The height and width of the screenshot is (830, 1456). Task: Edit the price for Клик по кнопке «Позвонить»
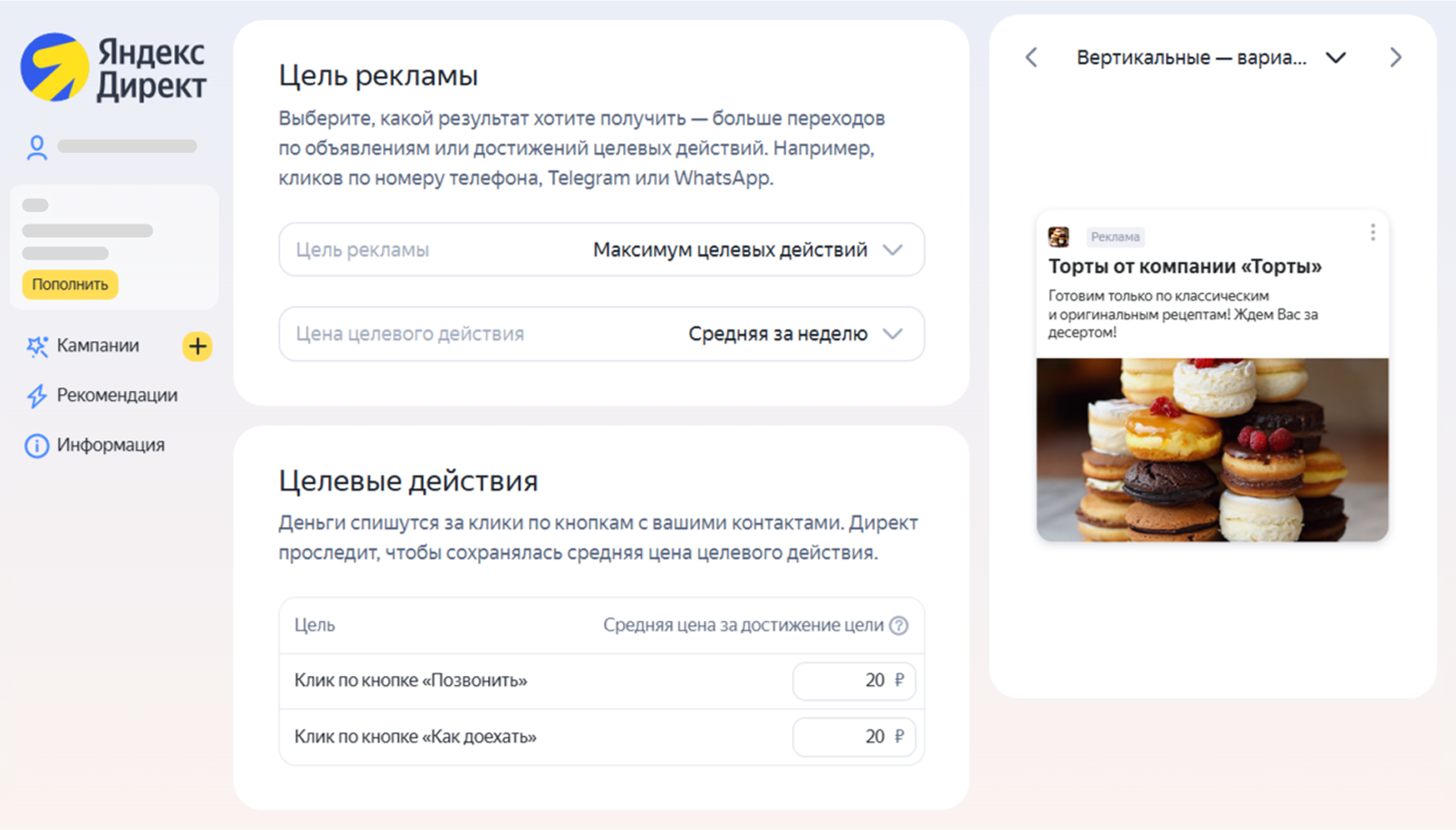click(x=854, y=681)
